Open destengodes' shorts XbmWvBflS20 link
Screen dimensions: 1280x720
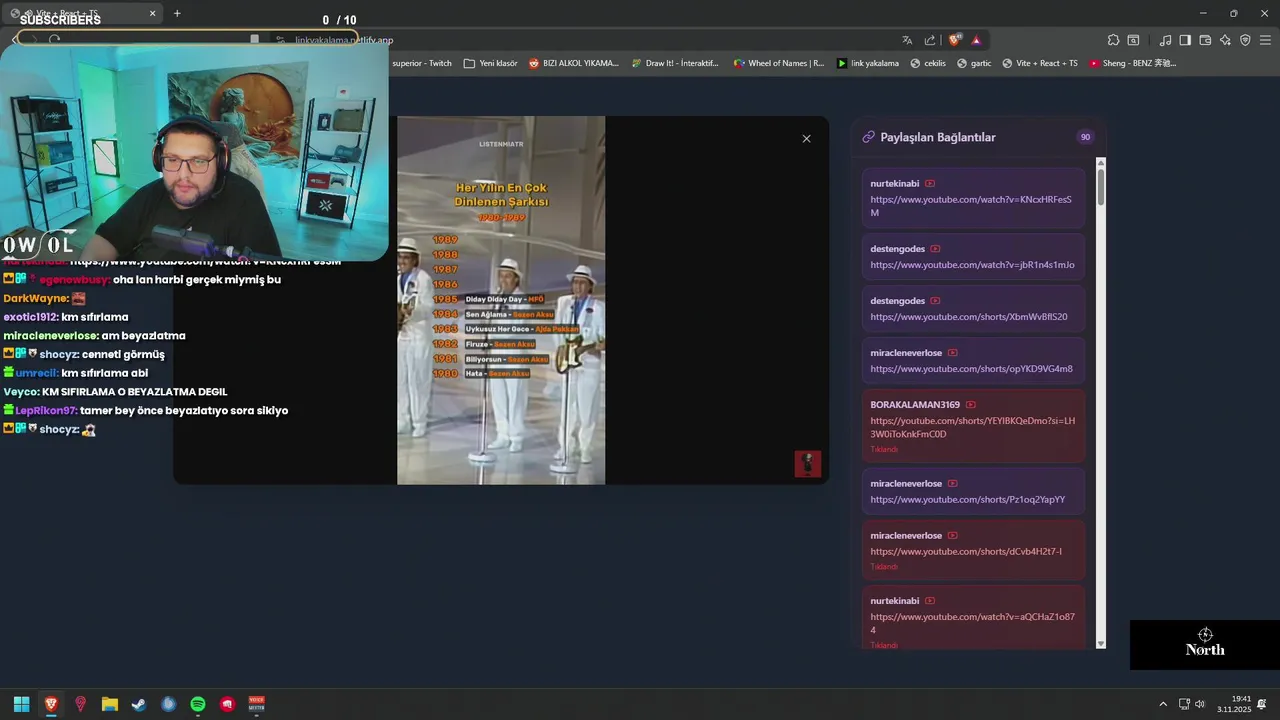968,317
